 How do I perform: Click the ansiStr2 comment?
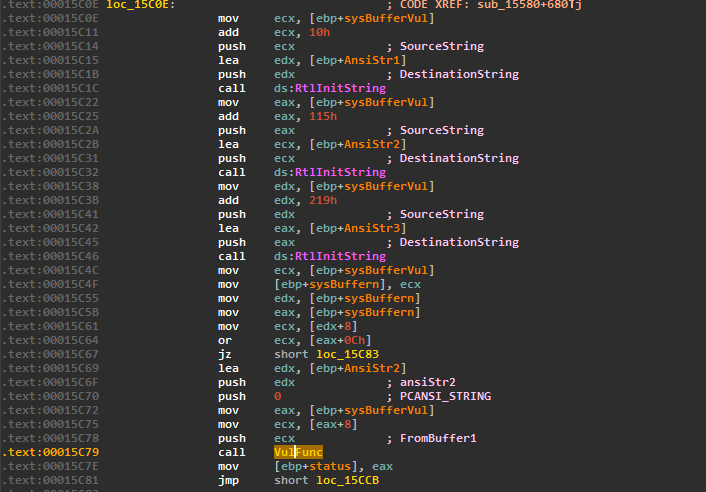point(428,382)
